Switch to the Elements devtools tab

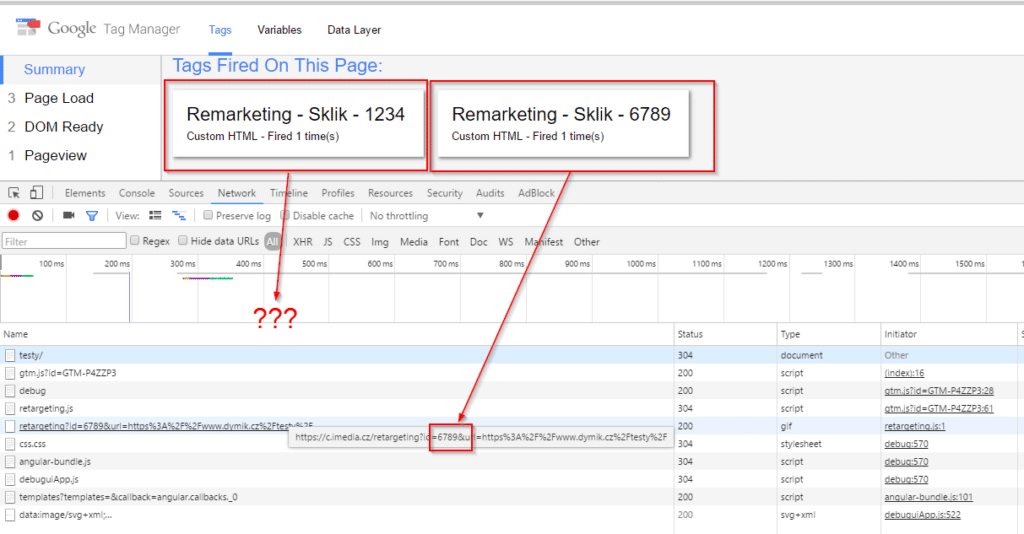pyautogui.click(x=85, y=193)
